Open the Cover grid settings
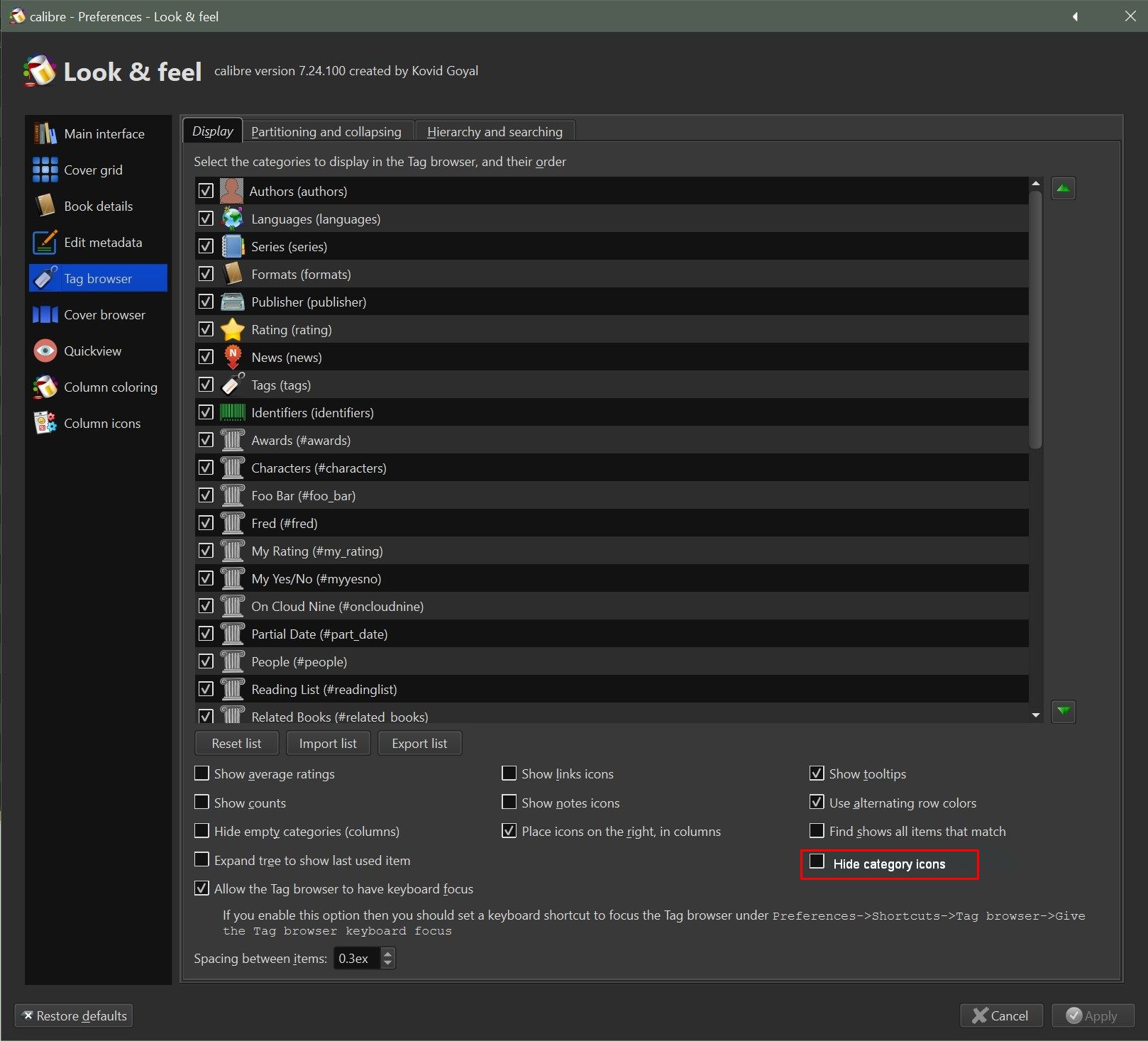Screen dimensions: 1148x1041 point(93,170)
